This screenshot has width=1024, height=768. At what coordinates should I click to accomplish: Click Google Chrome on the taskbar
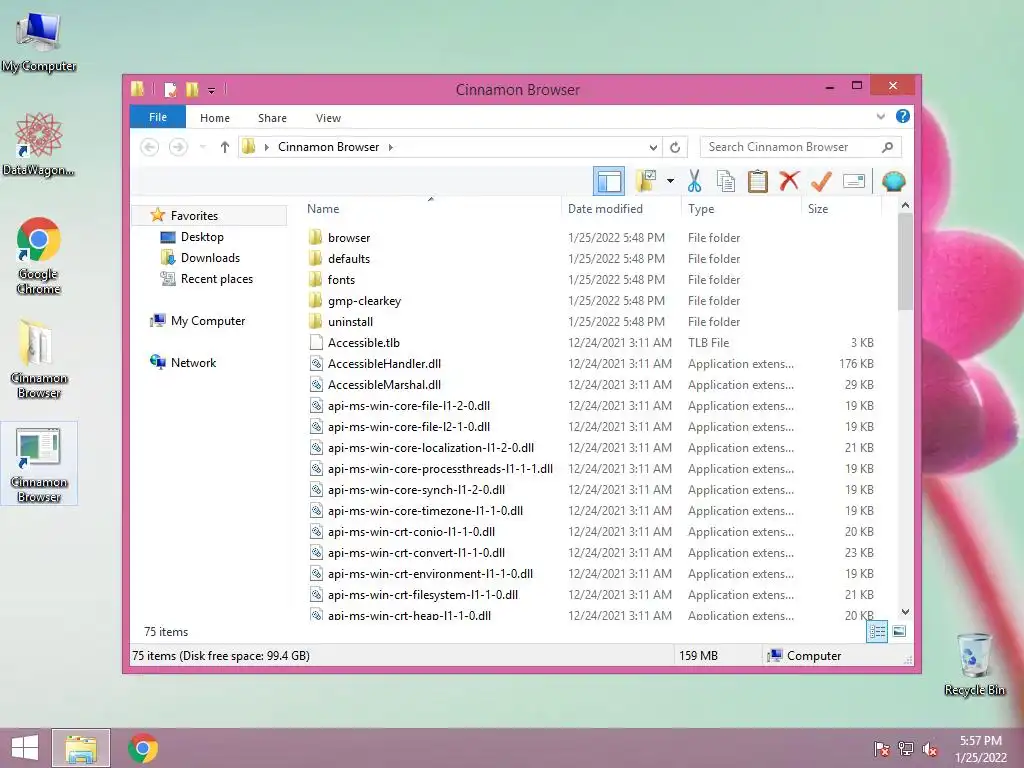click(143, 748)
